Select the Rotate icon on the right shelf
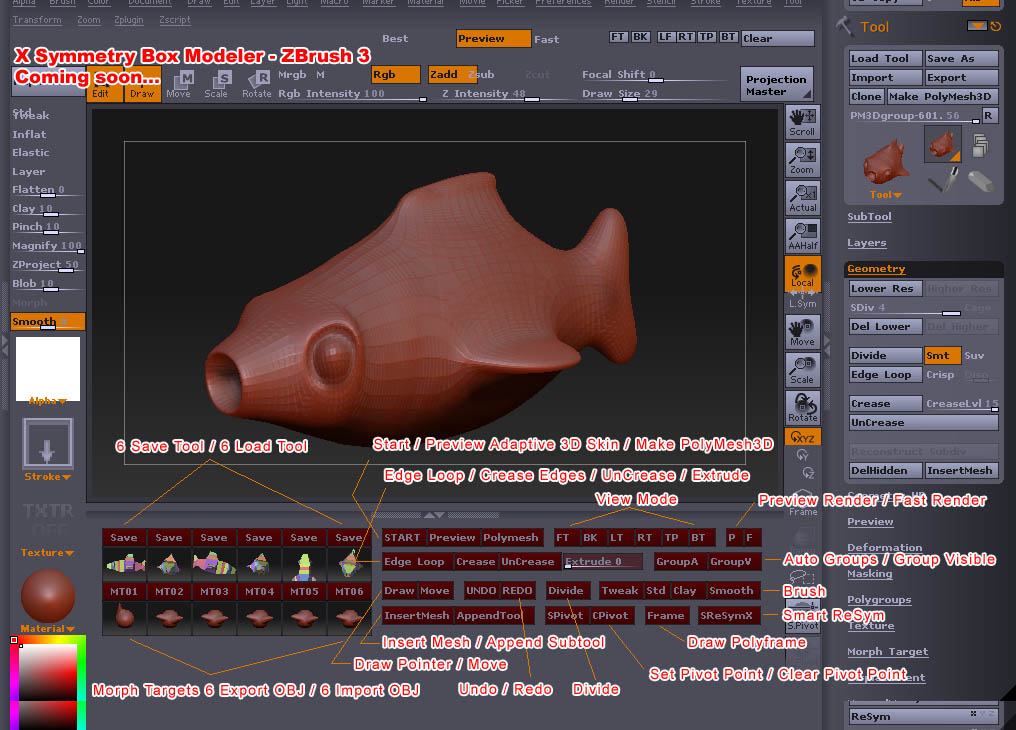The width and height of the screenshot is (1016, 730). (803, 406)
